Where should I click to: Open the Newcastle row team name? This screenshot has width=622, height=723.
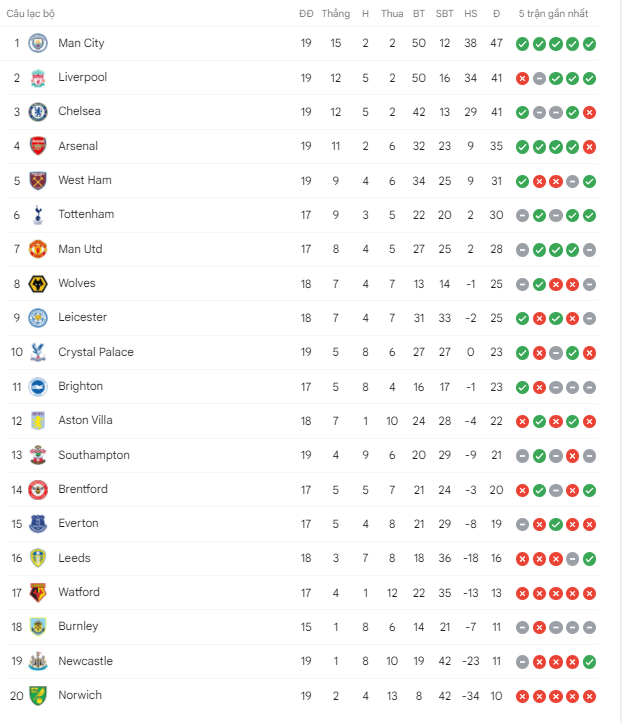point(85,661)
